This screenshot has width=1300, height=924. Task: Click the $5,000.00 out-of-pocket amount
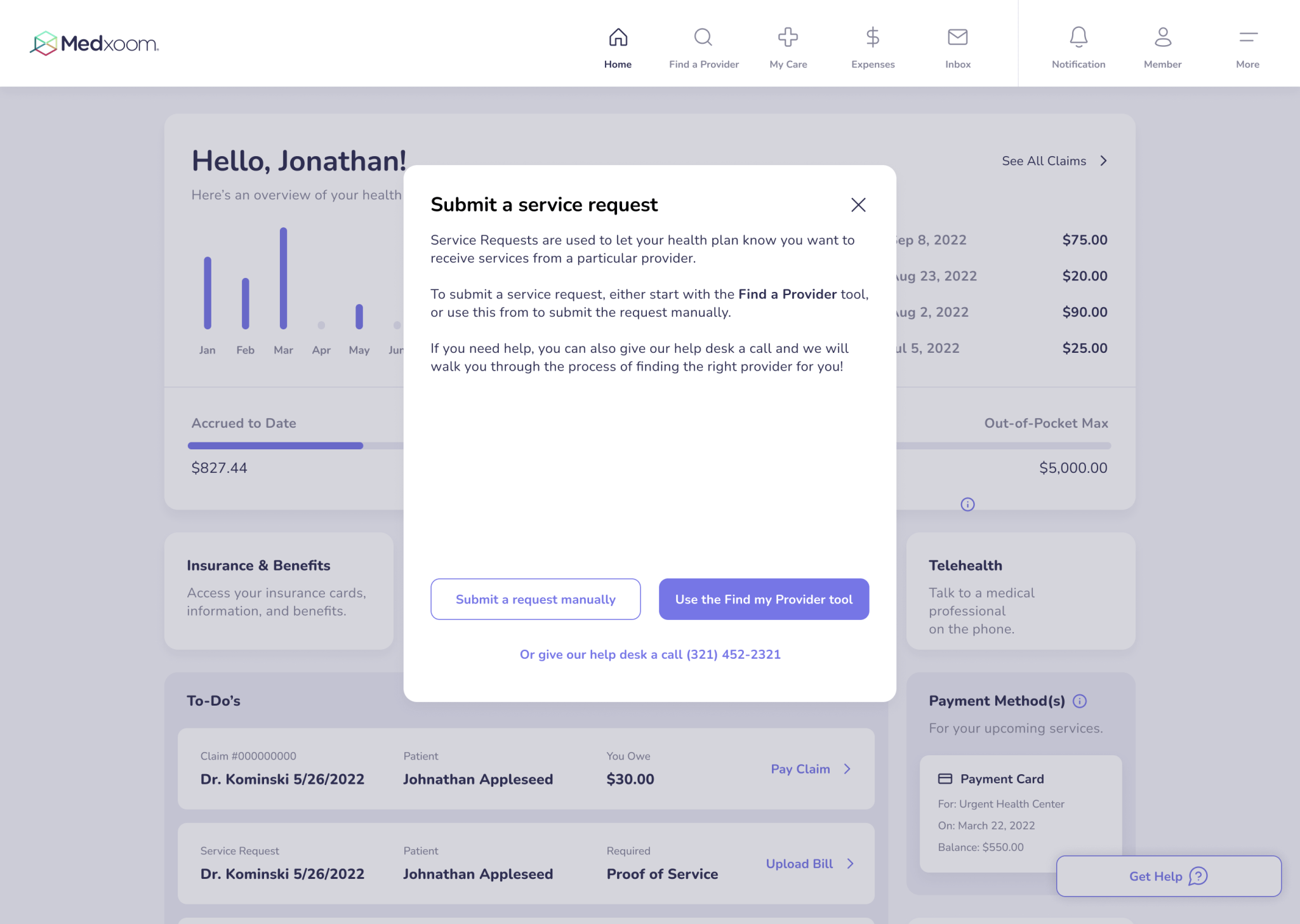[1073, 468]
